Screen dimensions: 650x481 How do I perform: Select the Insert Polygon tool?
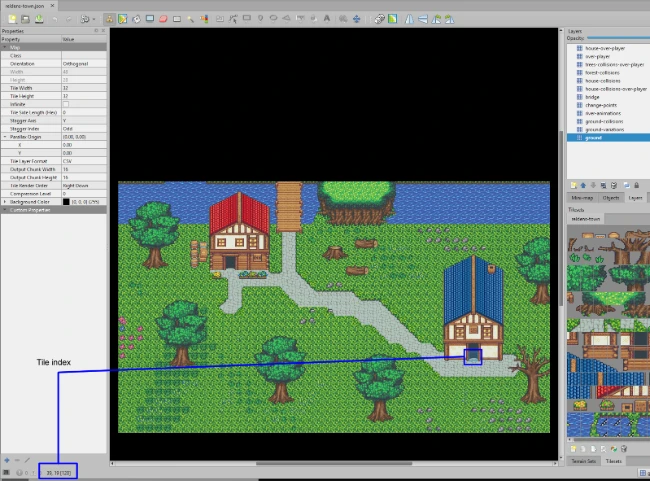[286, 19]
